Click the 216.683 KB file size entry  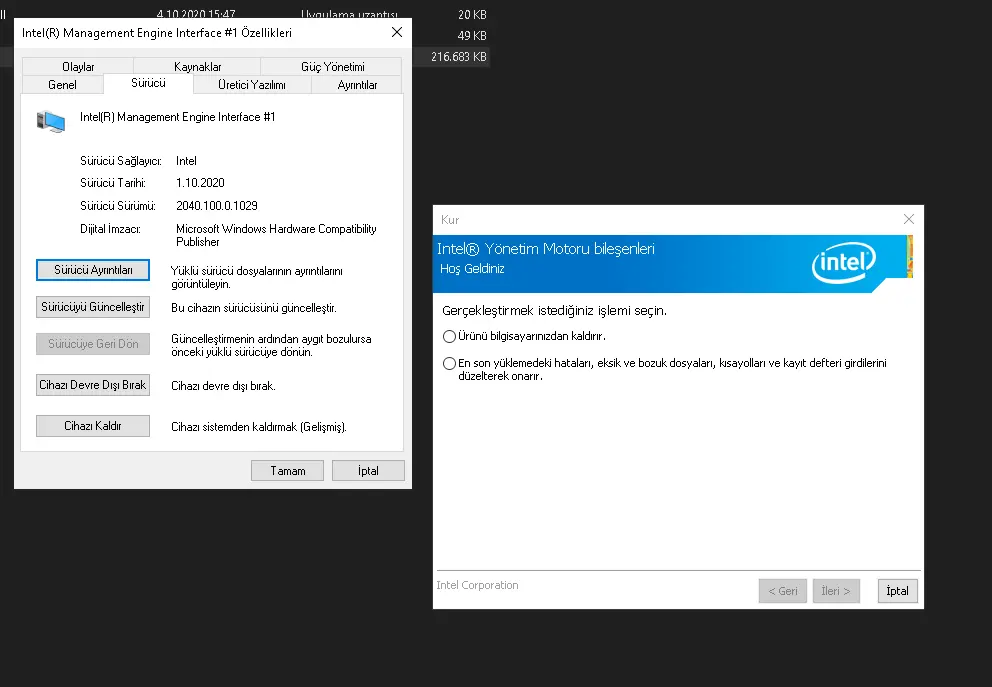pyautogui.click(x=459, y=57)
